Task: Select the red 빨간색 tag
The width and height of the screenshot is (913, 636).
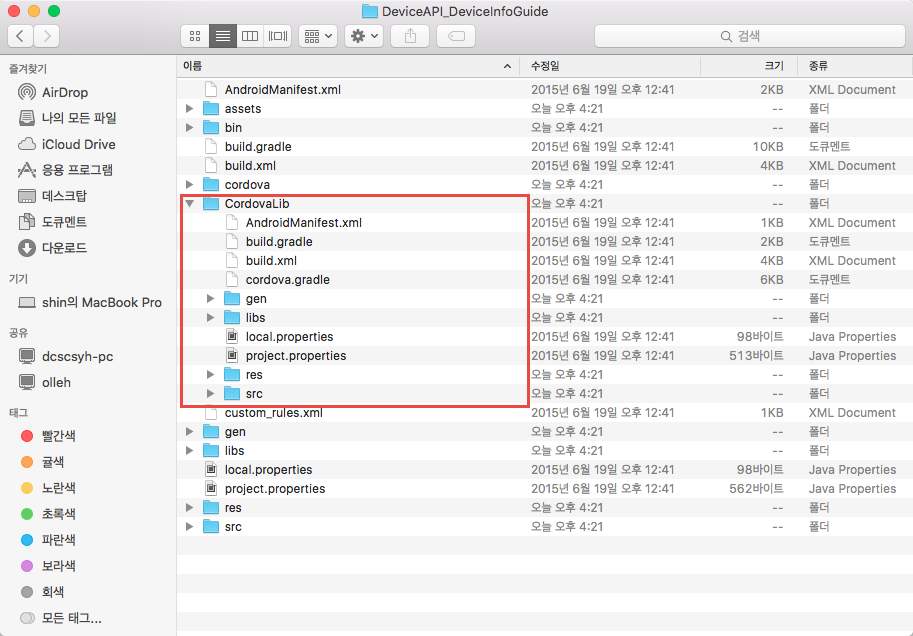Action: (x=58, y=436)
